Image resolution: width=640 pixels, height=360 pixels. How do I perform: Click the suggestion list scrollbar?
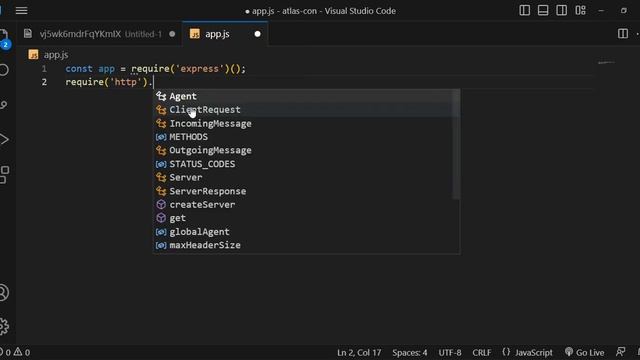[x=456, y=145]
